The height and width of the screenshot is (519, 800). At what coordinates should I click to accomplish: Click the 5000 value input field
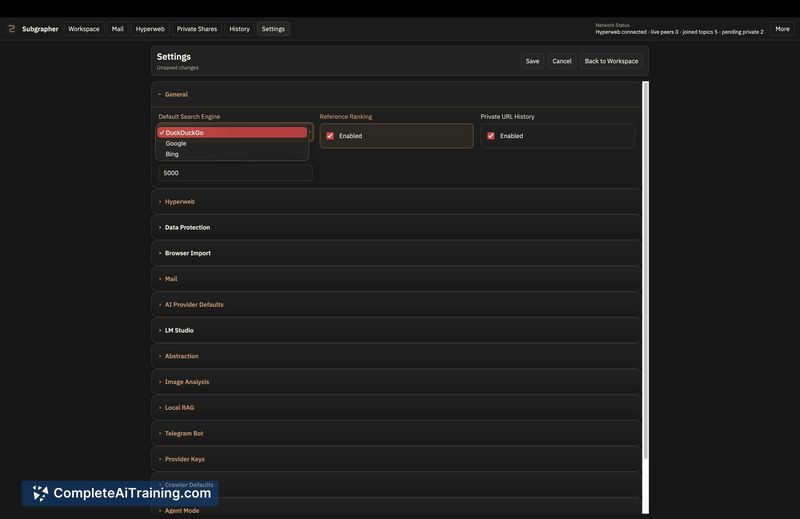pos(235,173)
